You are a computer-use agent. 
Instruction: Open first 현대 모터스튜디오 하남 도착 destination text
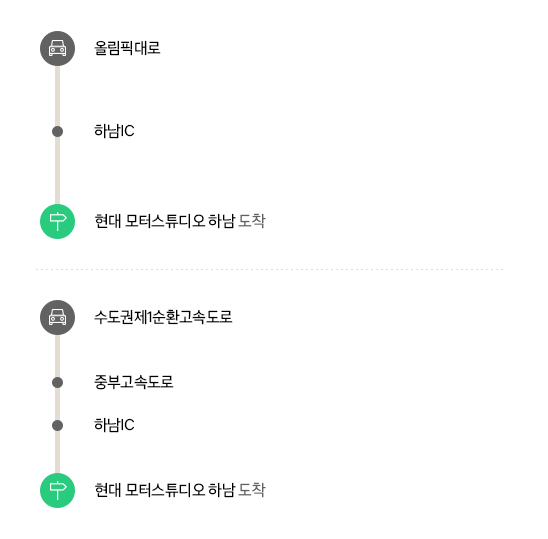[180, 221]
